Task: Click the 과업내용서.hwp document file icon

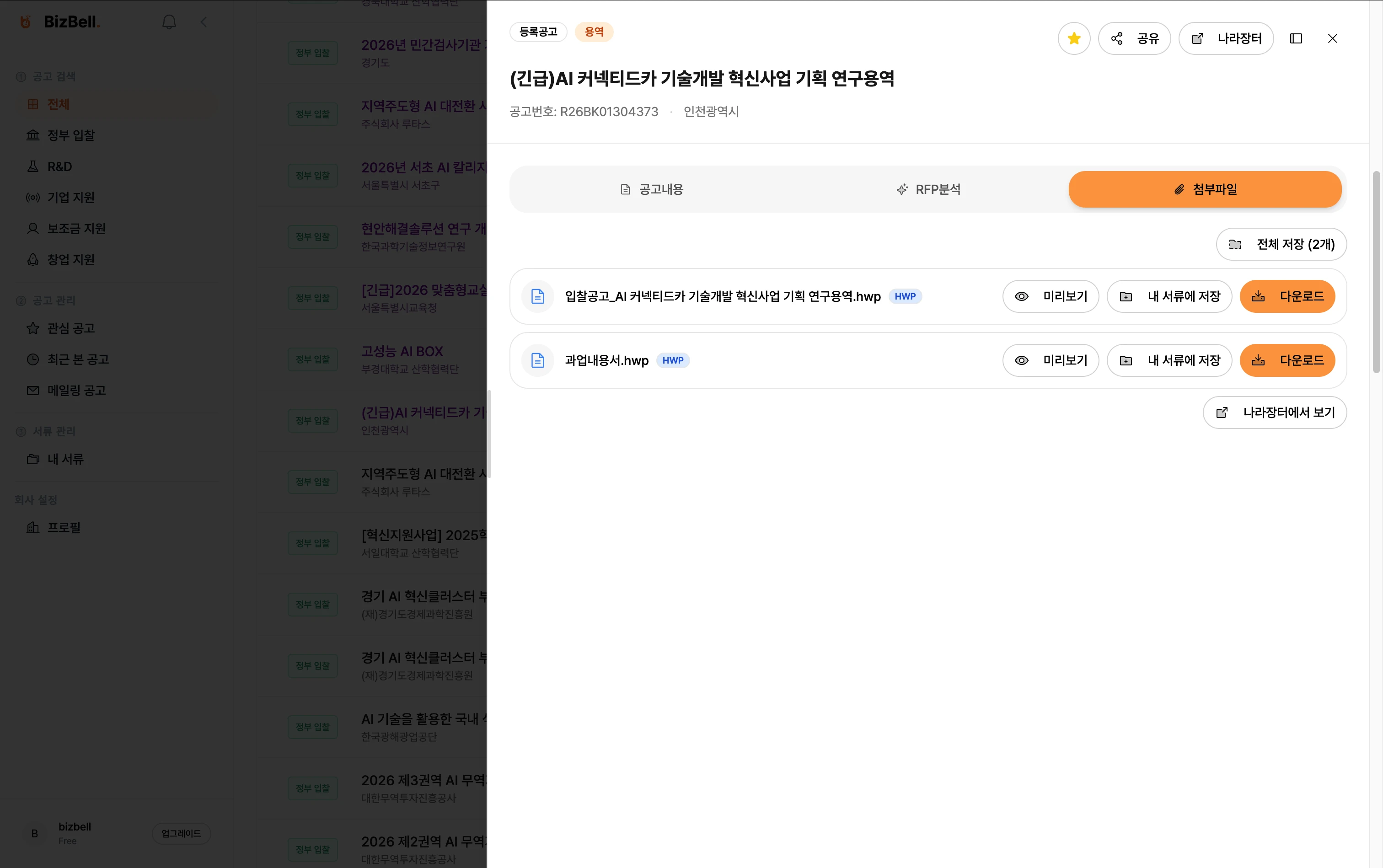Action: [537, 360]
